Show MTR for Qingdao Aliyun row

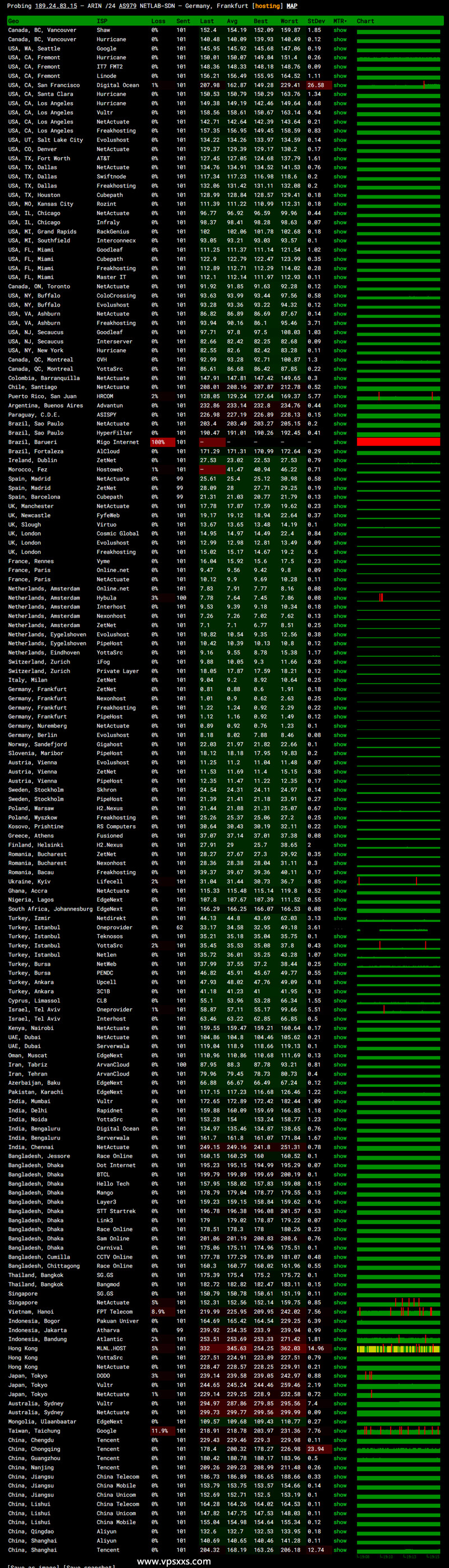click(340, 1532)
